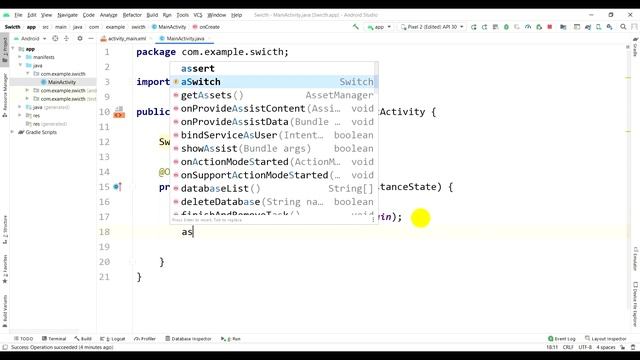Click MainActivity breadcrumb in navigation bar
This screenshot has height=360, width=640.
coord(169,27)
